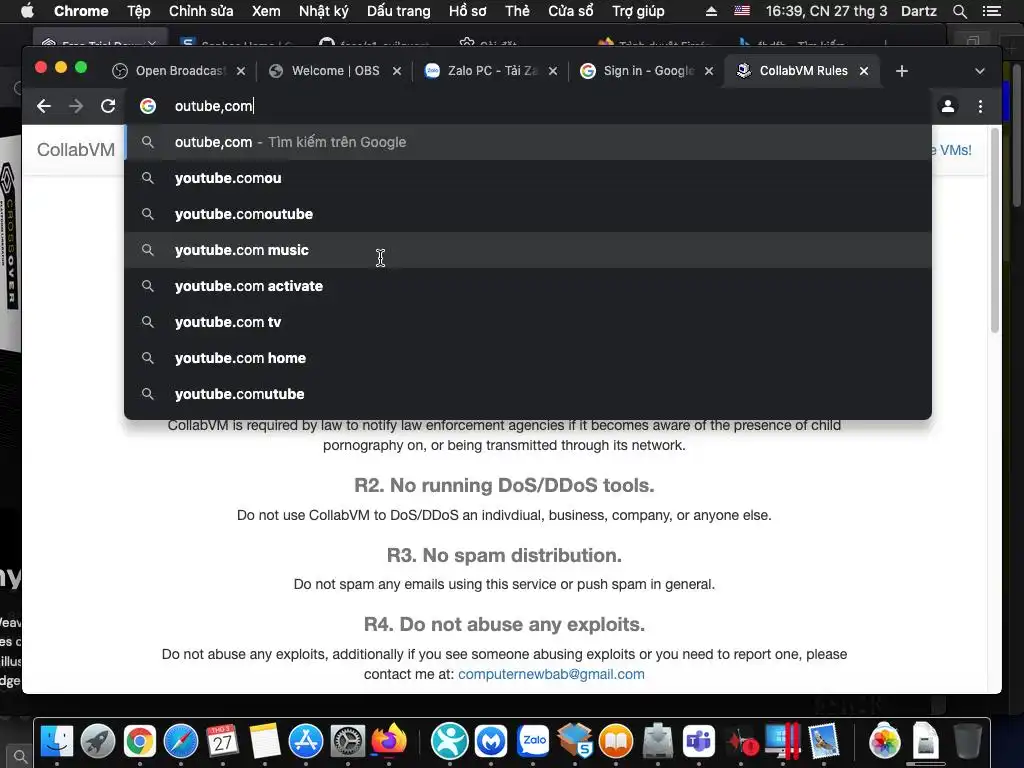Open the Chrome application menu
The height and width of the screenshot is (768, 1024).
[x=81, y=11]
